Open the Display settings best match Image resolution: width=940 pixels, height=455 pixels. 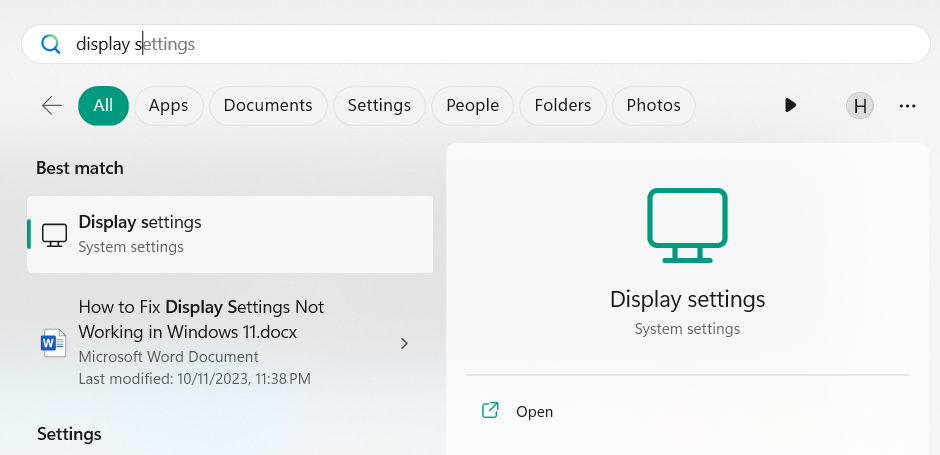pyautogui.click(x=230, y=234)
